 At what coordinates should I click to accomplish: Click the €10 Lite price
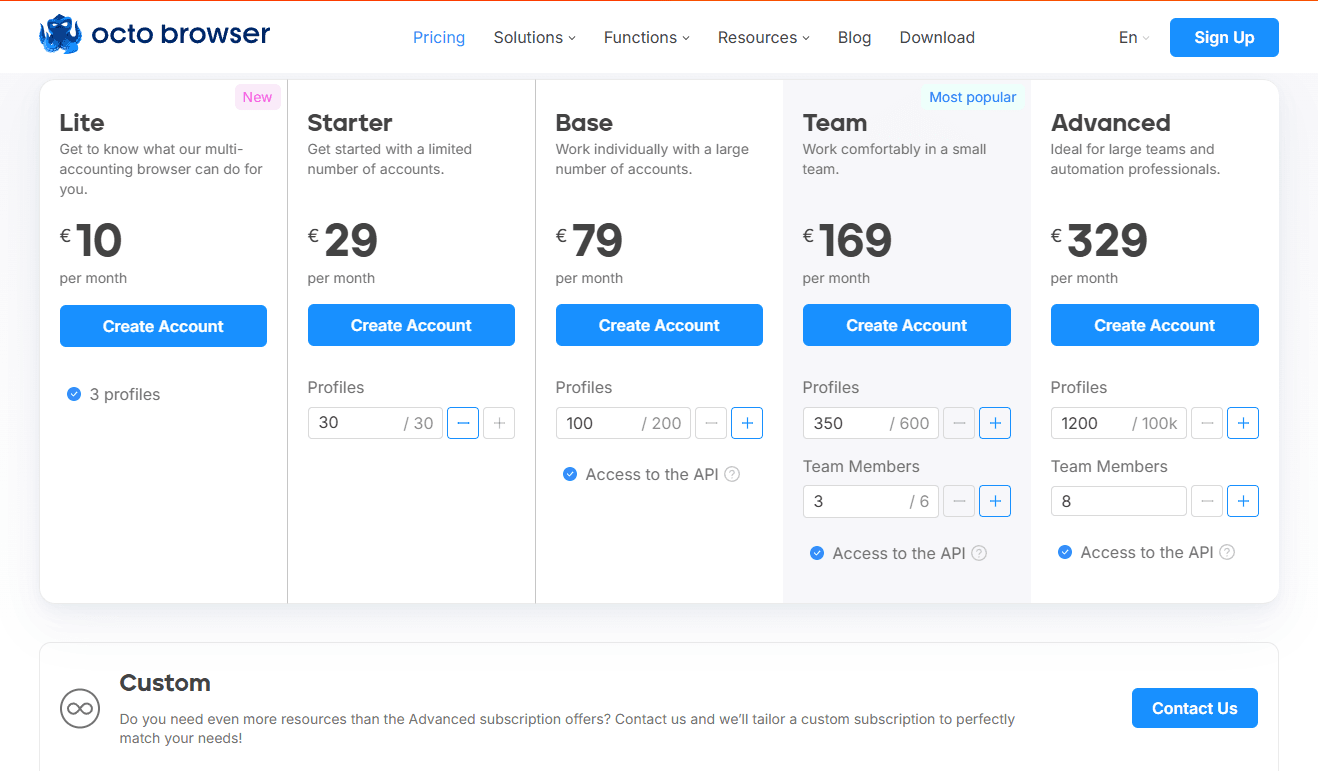pyautogui.click(x=91, y=241)
